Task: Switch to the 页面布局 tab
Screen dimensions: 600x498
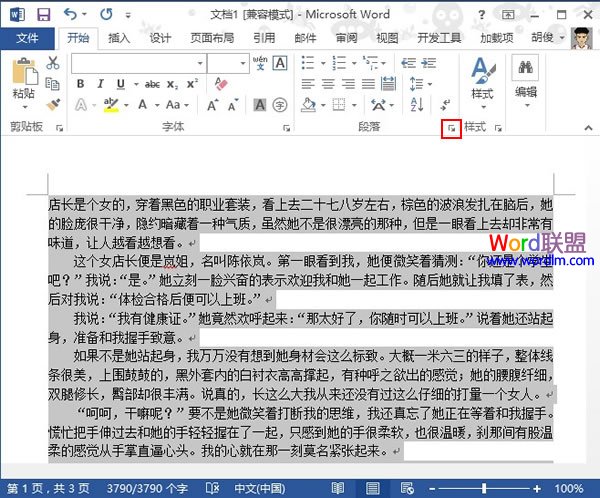Action: pyautogui.click(x=212, y=38)
